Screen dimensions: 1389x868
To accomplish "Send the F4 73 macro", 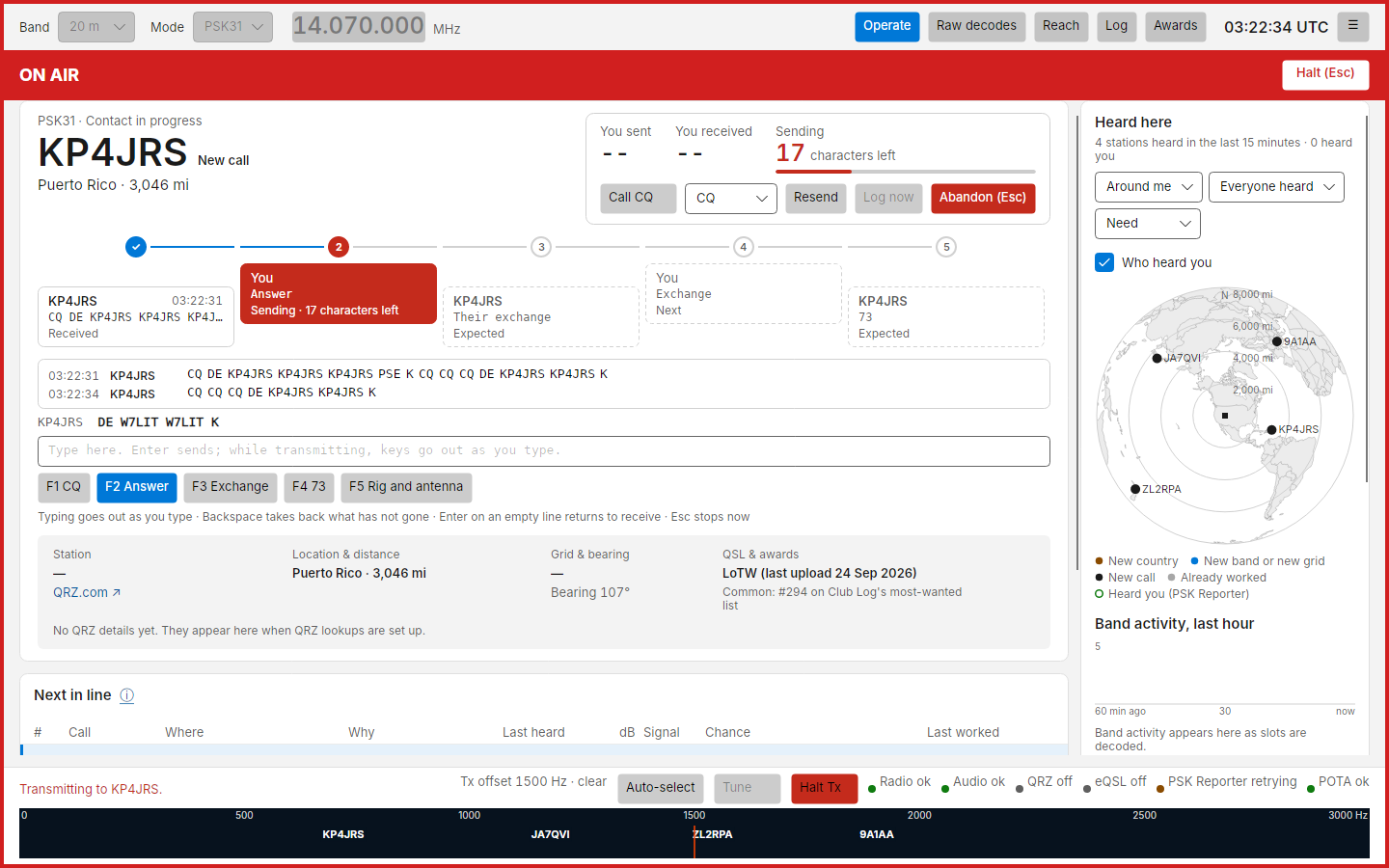I will tap(309, 487).
